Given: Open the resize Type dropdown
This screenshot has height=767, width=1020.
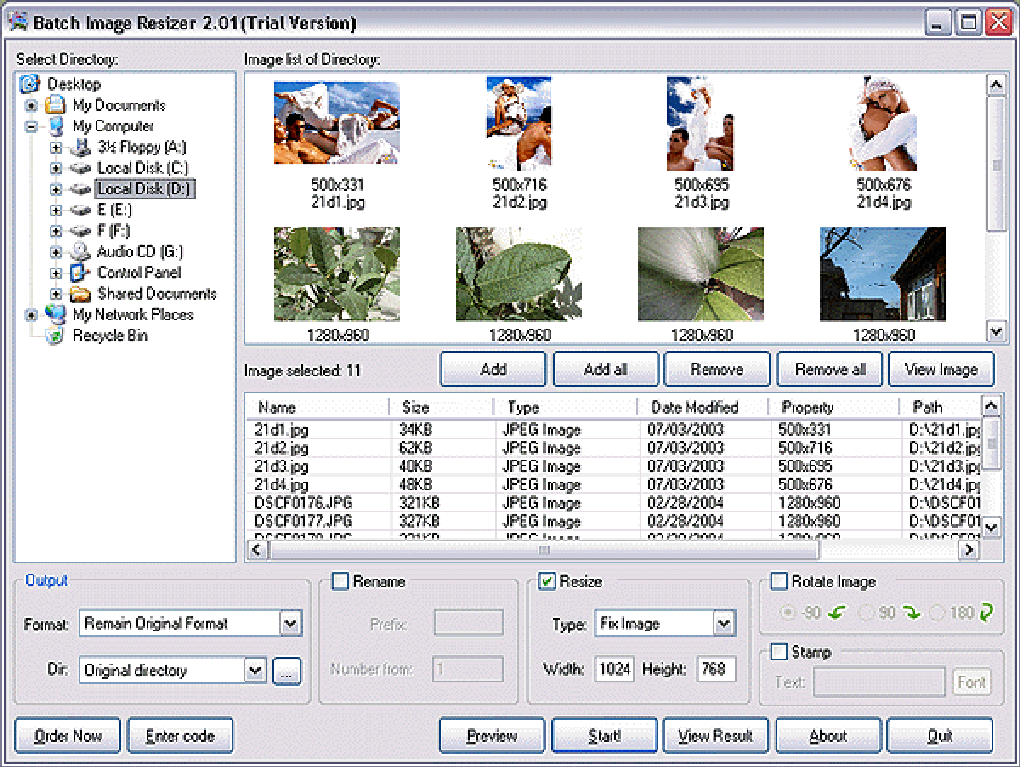Looking at the screenshot, I should coord(723,623).
